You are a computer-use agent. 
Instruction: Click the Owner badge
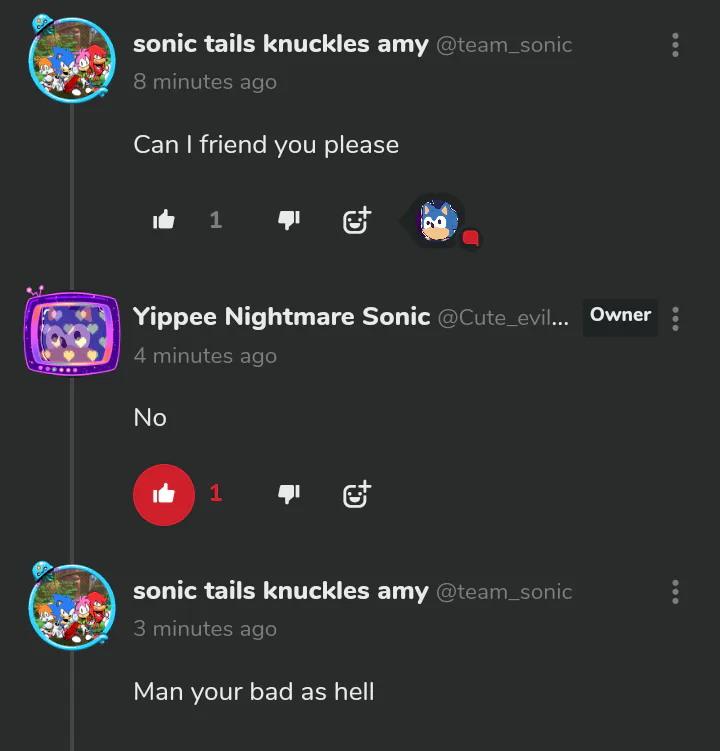(620, 316)
